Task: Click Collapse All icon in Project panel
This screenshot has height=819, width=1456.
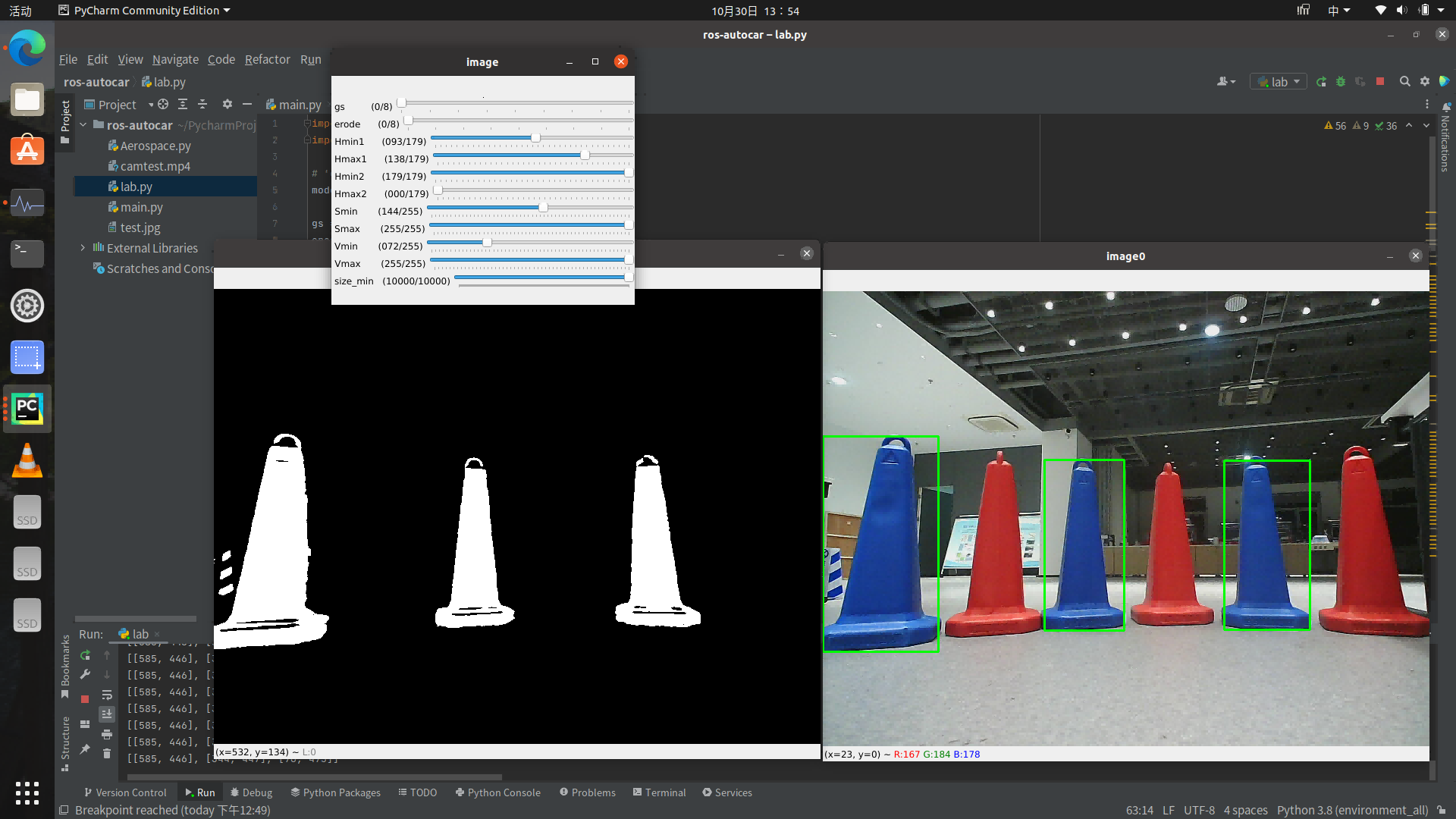Action: (x=202, y=105)
